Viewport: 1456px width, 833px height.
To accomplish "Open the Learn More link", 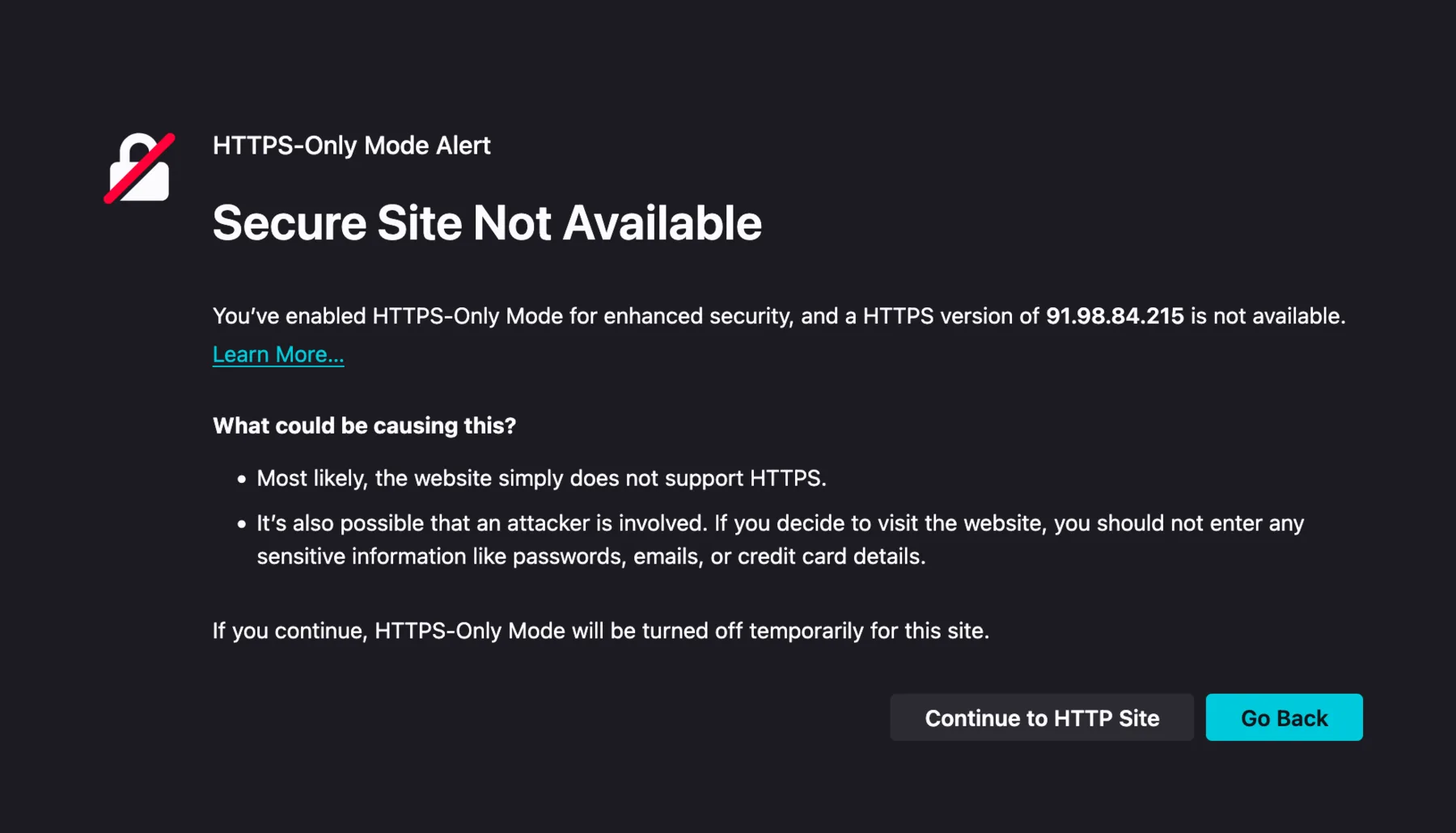I will point(277,353).
